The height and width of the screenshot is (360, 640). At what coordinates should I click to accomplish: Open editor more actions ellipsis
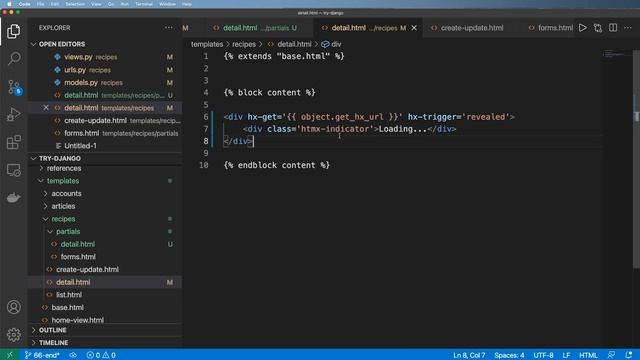pos(628,28)
